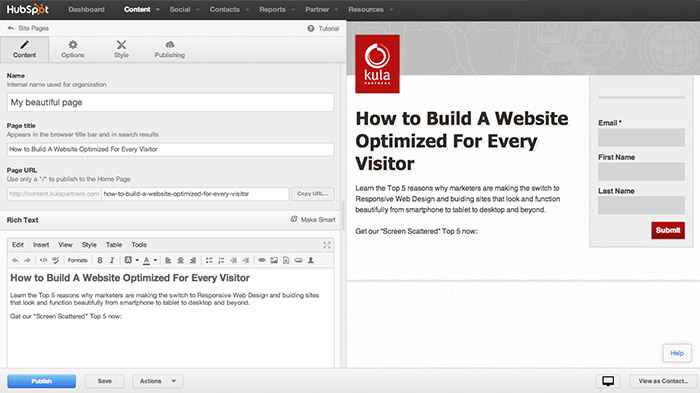Run the spell check icon
The height and width of the screenshot is (393, 700).
[x=56, y=260]
